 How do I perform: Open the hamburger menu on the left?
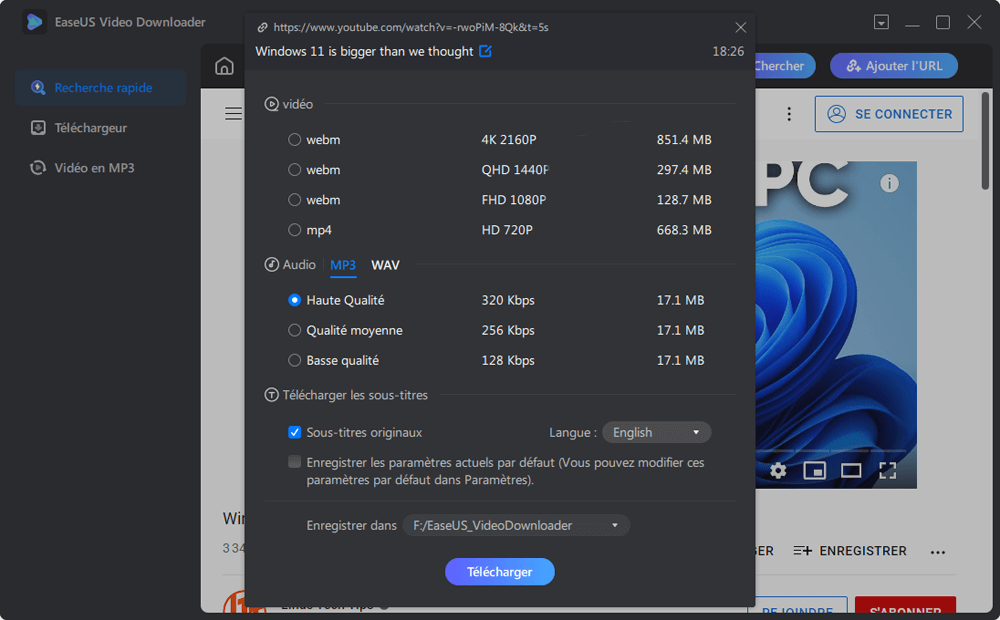(x=233, y=113)
